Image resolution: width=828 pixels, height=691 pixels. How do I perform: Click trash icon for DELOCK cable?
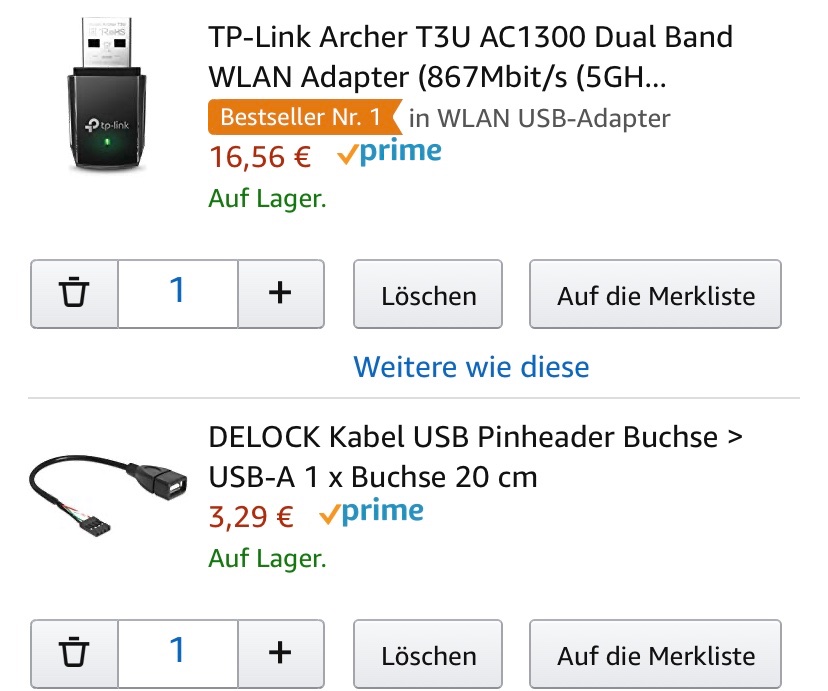point(75,655)
